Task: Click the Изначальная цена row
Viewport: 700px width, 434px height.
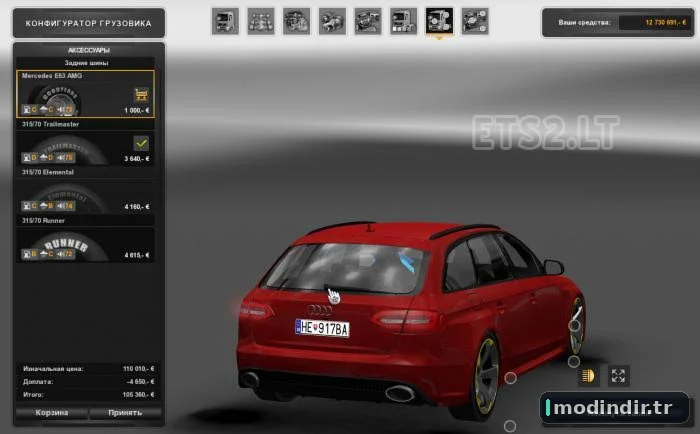Action: coord(88,369)
